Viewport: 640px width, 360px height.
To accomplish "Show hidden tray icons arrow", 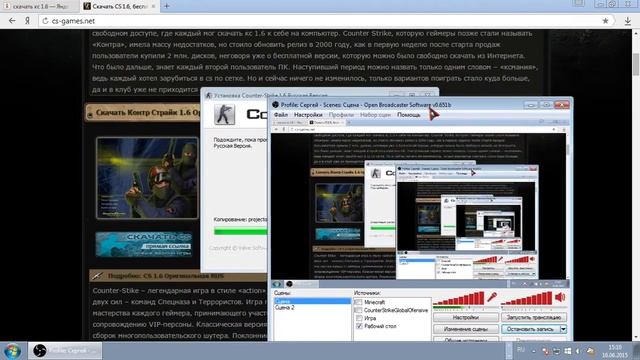I will pyautogui.click(x=533, y=351).
